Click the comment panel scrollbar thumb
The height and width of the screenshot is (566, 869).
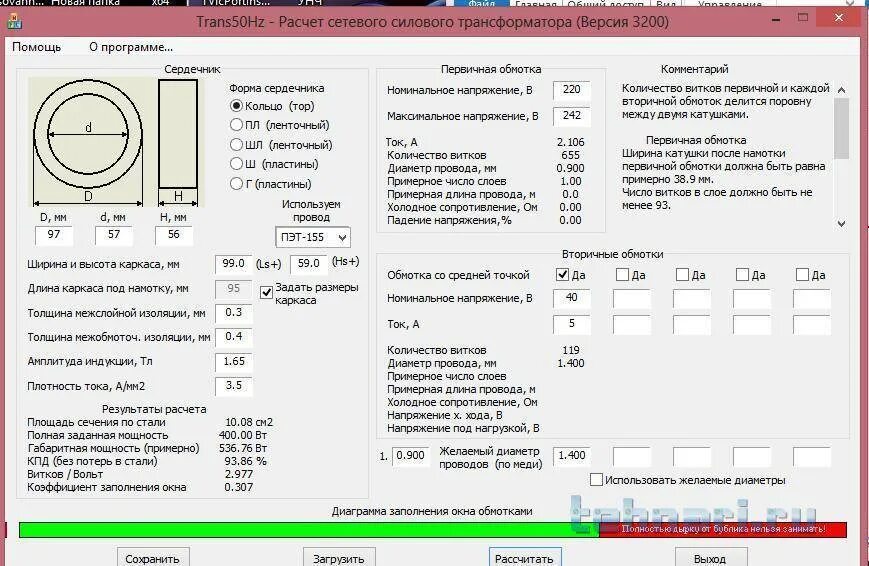click(841, 128)
